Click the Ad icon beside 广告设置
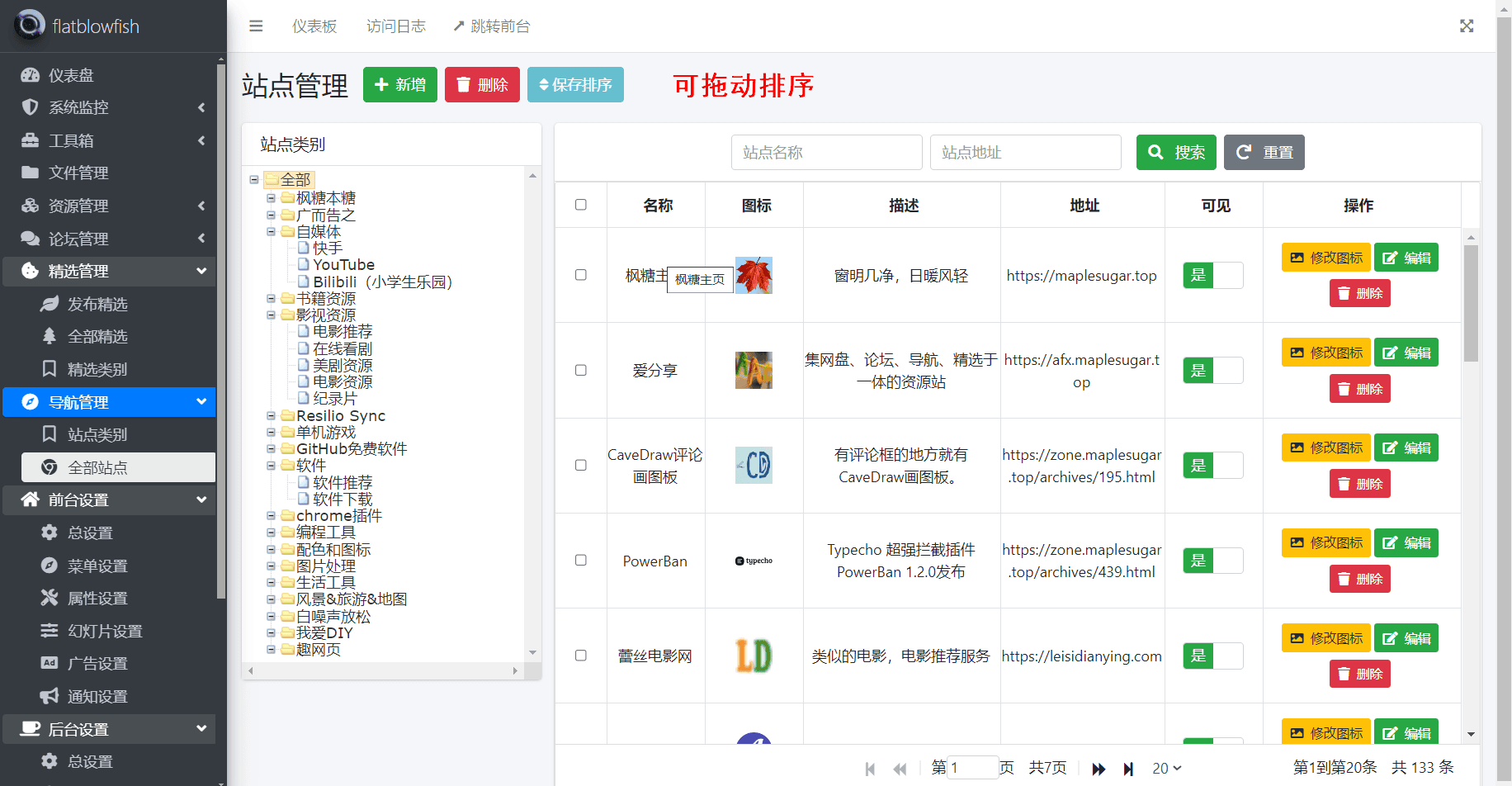This screenshot has width=1512, height=786. (x=50, y=663)
